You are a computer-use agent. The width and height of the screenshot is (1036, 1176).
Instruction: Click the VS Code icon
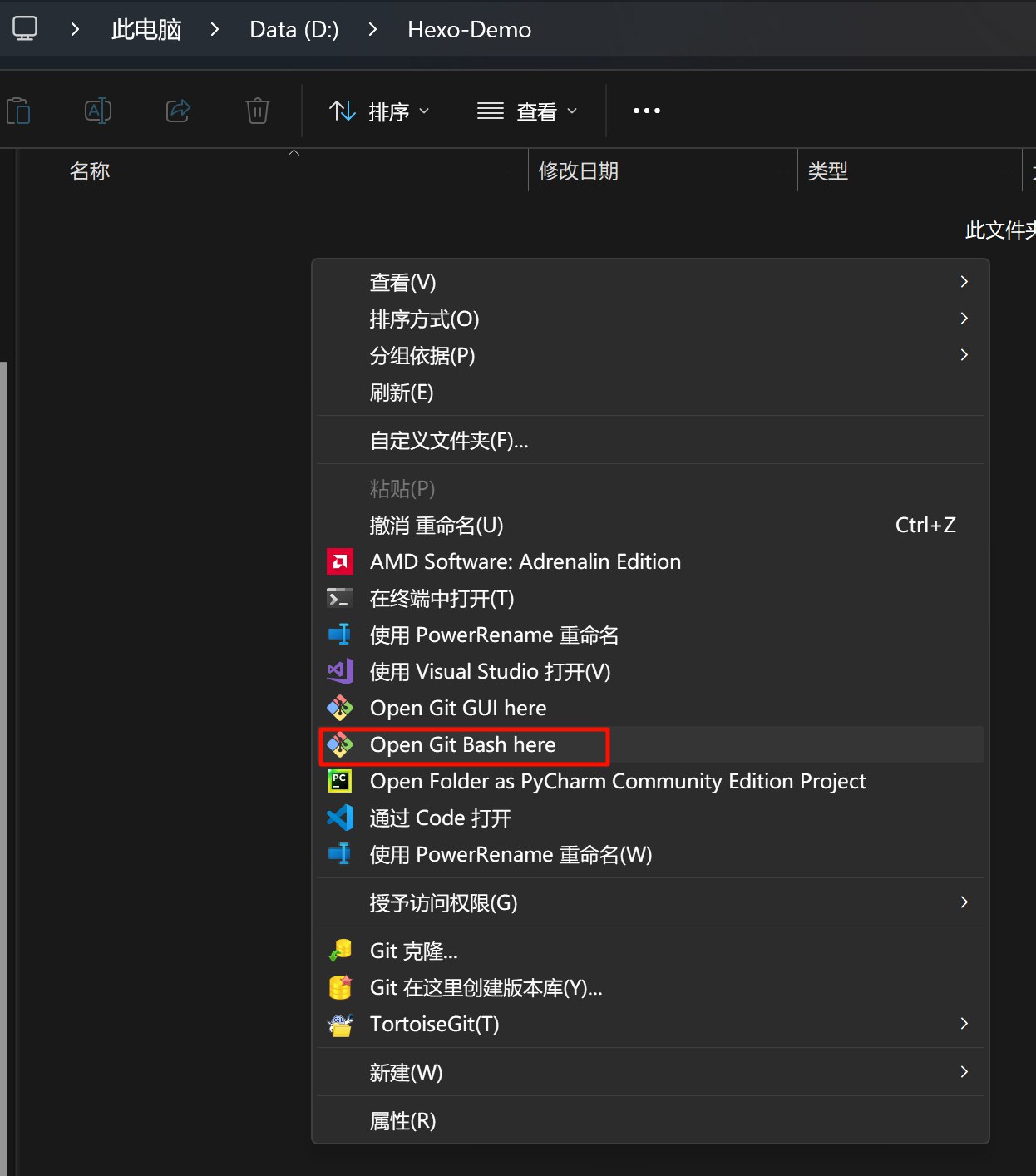coord(339,818)
